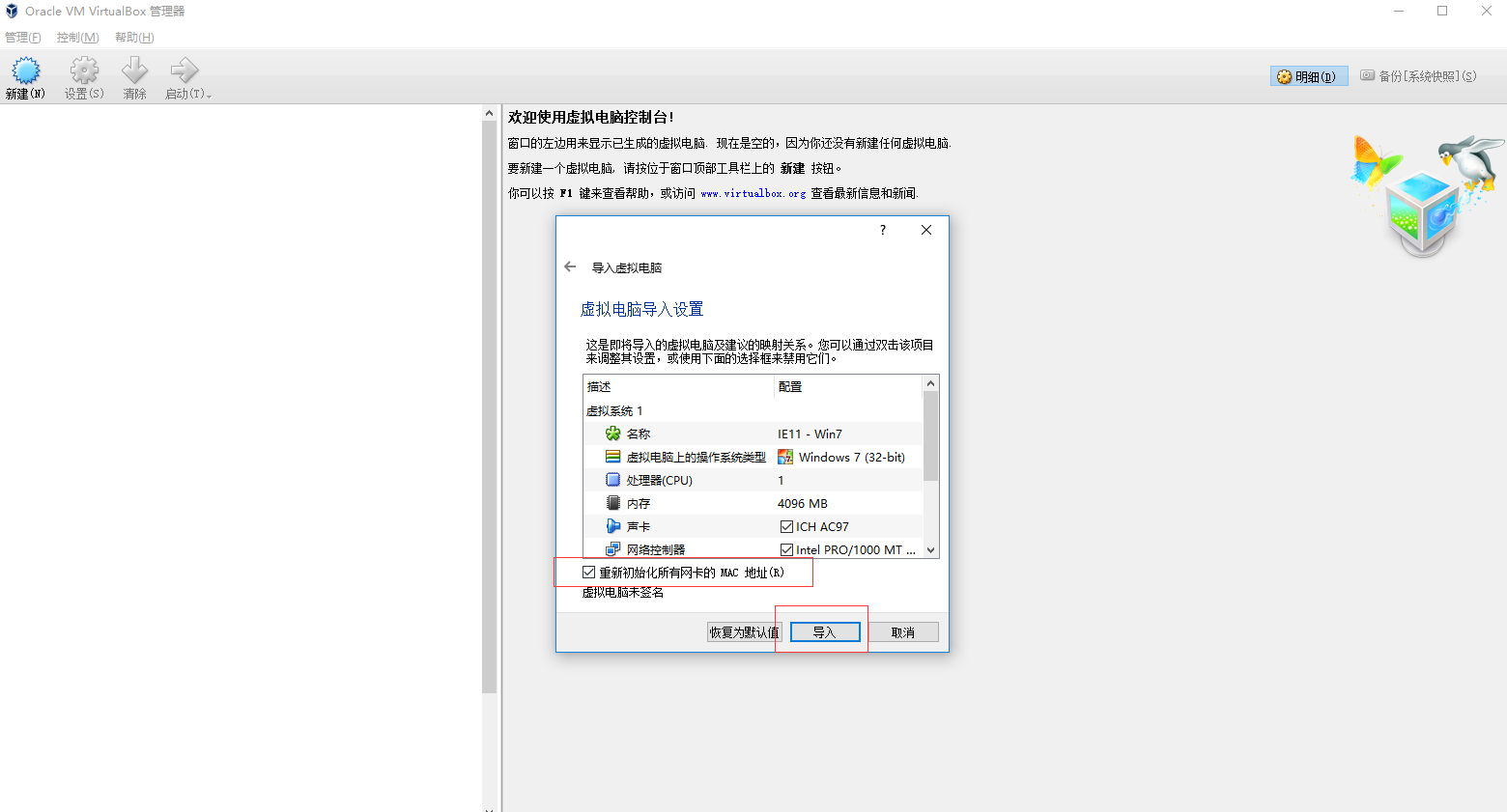
Task: Click the Start (启动) arrow icon
Action: pos(184,70)
